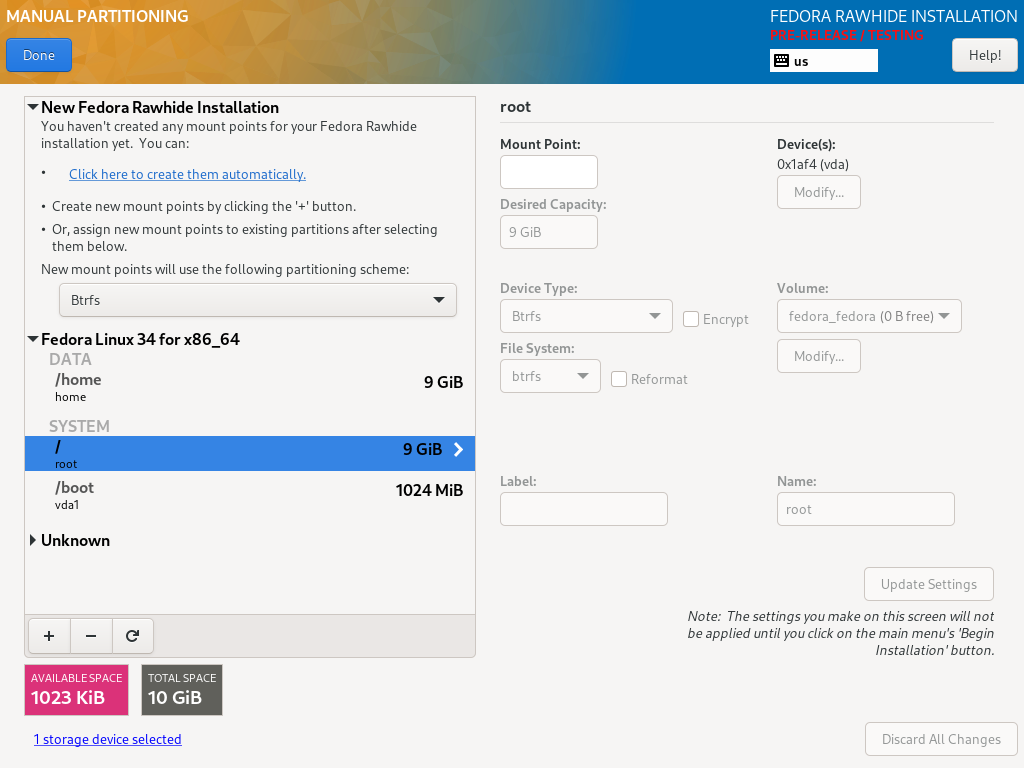Click the Discard All Changes button
The height and width of the screenshot is (768, 1024).
tap(941, 739)
